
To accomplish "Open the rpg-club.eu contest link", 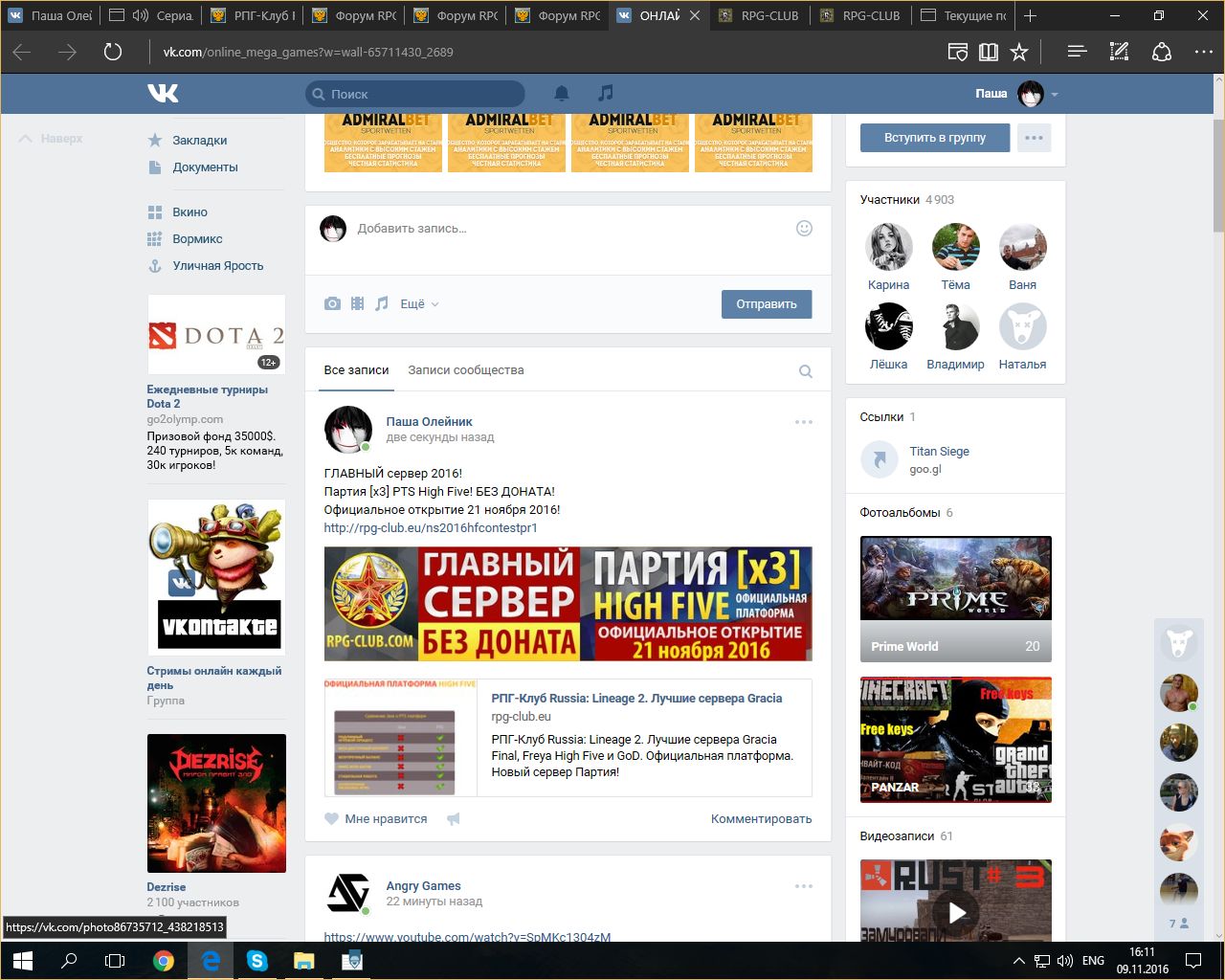I will [x=431, y=527].
